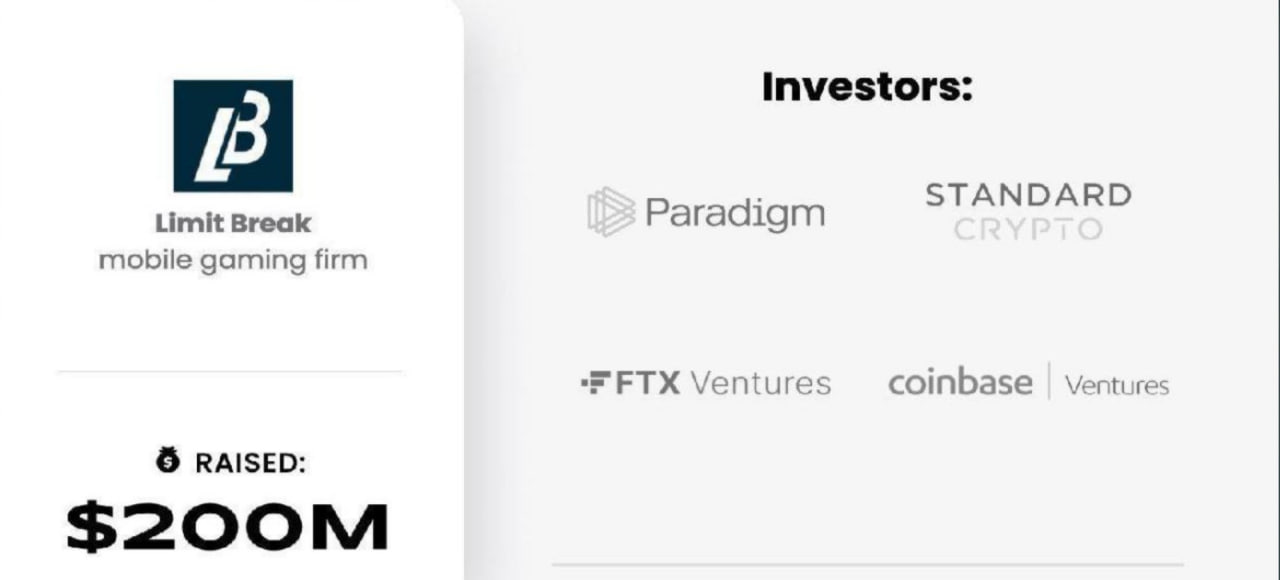
Task: Open the Paradigm investor wordmark
Action: 735,212
